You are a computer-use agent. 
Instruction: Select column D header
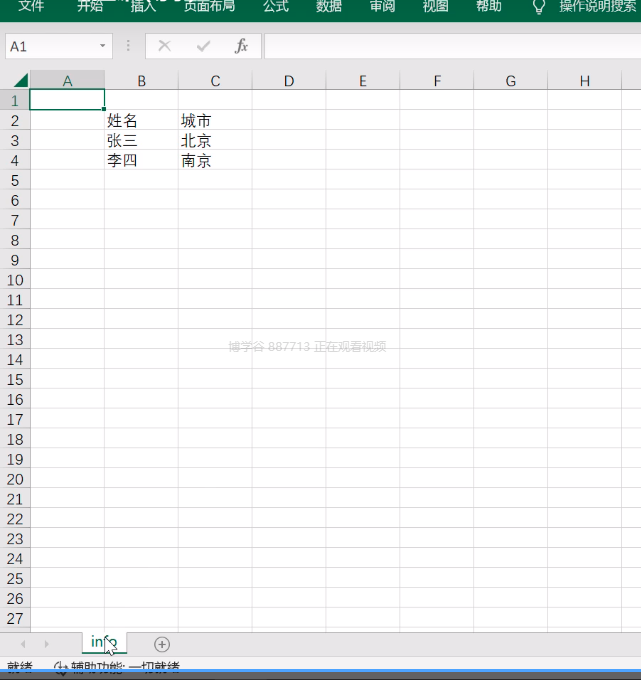[289, 81]
